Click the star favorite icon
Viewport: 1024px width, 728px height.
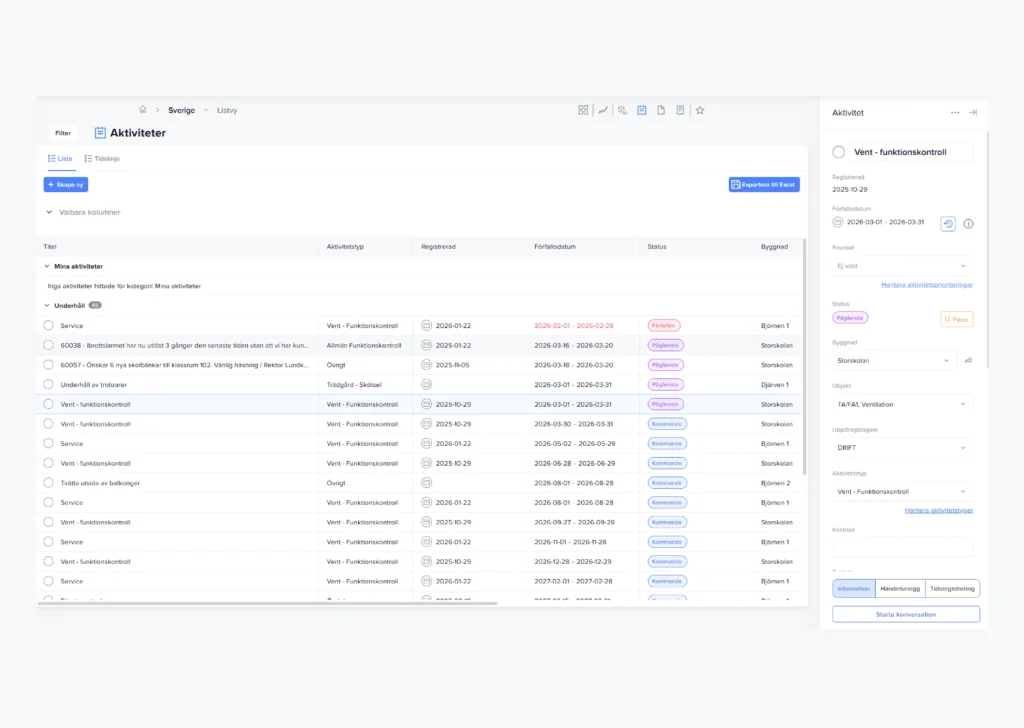click(x=700, y=110)
